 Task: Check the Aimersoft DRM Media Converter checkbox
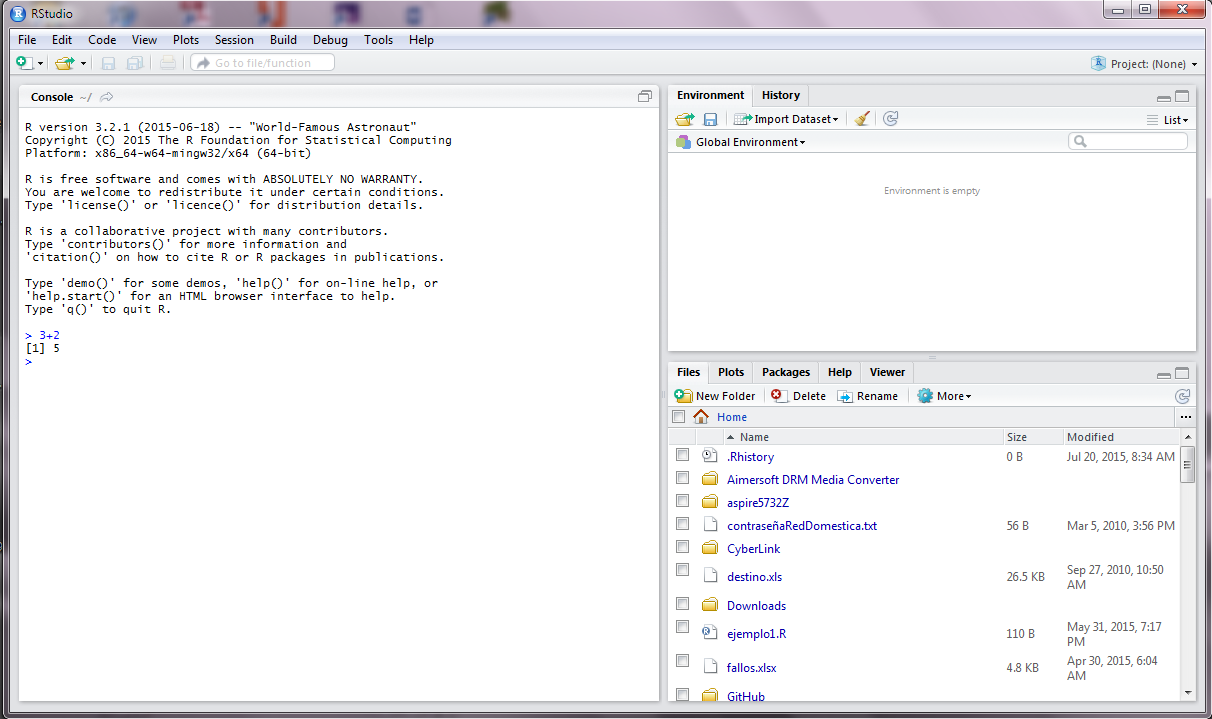pyautogui.click(x=682, y=478)
